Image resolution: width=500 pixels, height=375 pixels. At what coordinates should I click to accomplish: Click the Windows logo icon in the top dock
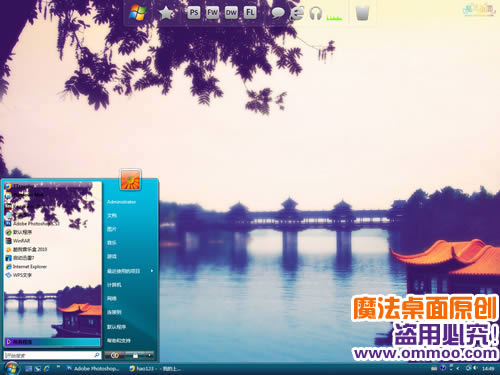pyautogui.click(x=137, y=13)
